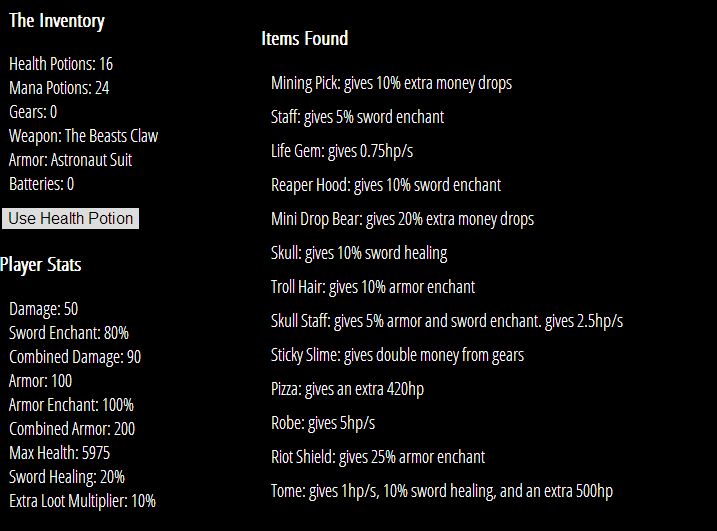Click the Weapon: The Beasts Claw entry
This screenshot has width=717, height=531.
[x=83, y=136]
